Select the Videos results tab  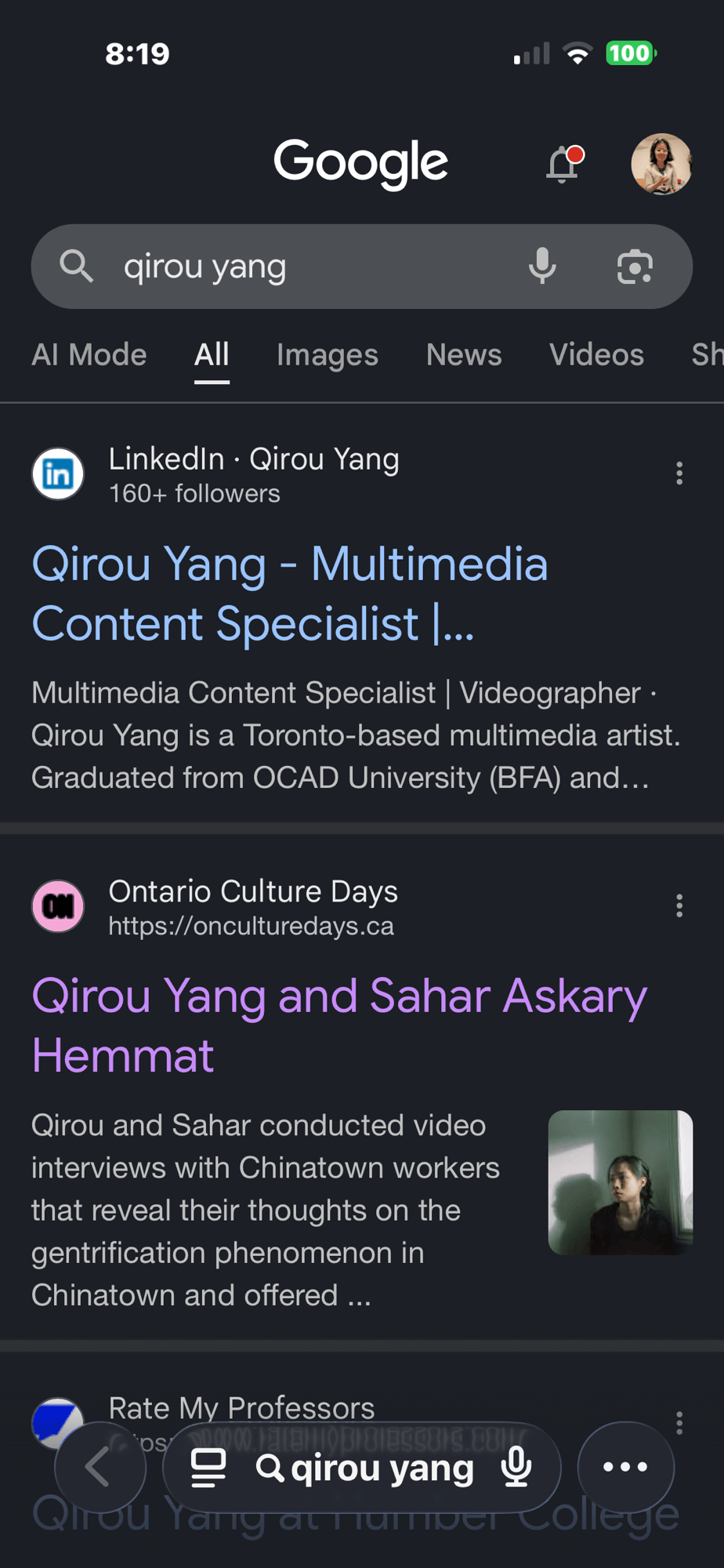pyautogui.click(x=596, y=355)
